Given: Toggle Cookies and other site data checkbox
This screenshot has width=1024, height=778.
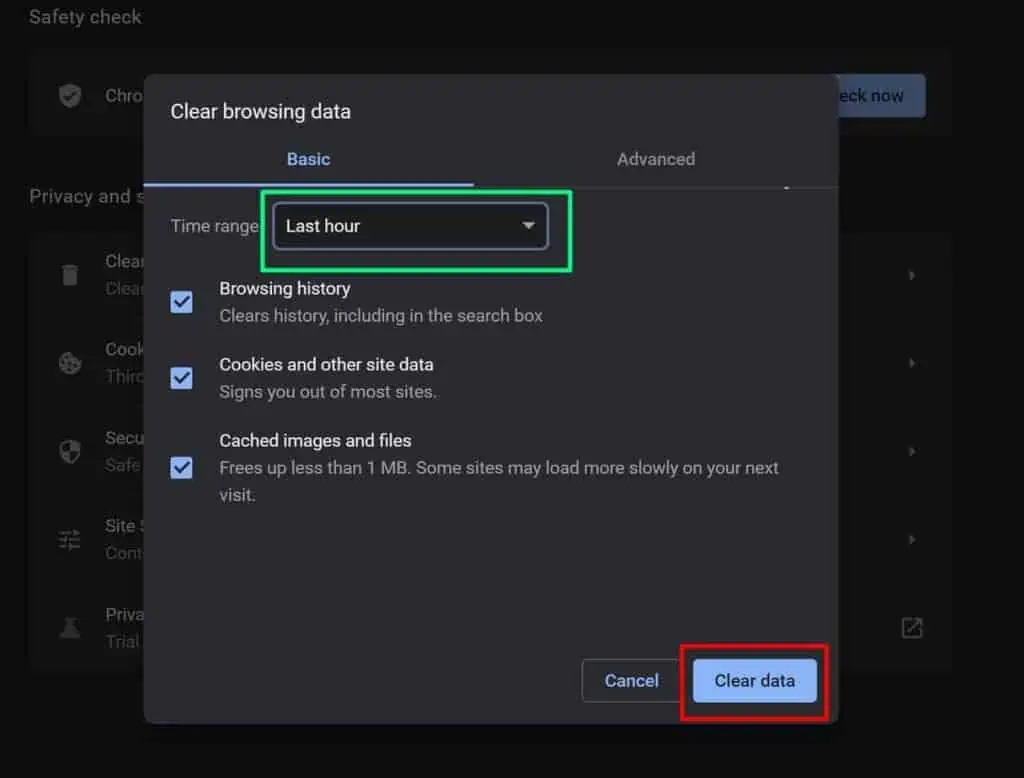Looking at the screenshot, I should coord(182,378).
